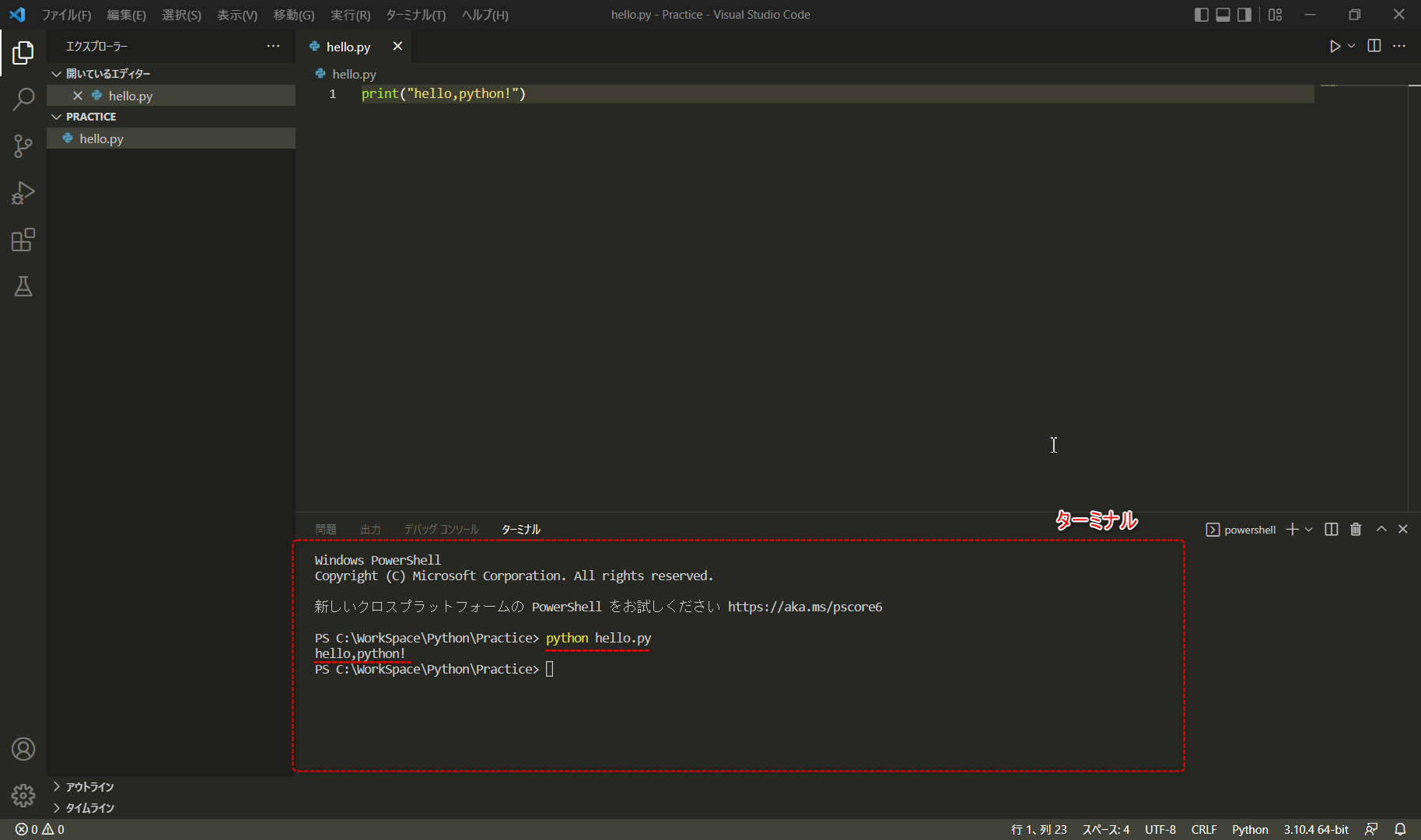
Task: Restore down the VS Code window
Action: click(1355, 15)
